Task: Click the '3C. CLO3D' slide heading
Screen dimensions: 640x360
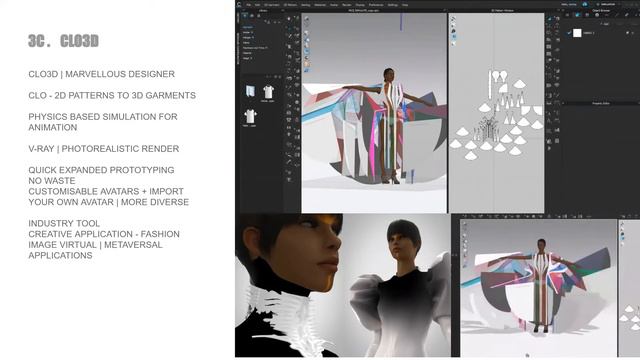Action: tap(63, 41)
